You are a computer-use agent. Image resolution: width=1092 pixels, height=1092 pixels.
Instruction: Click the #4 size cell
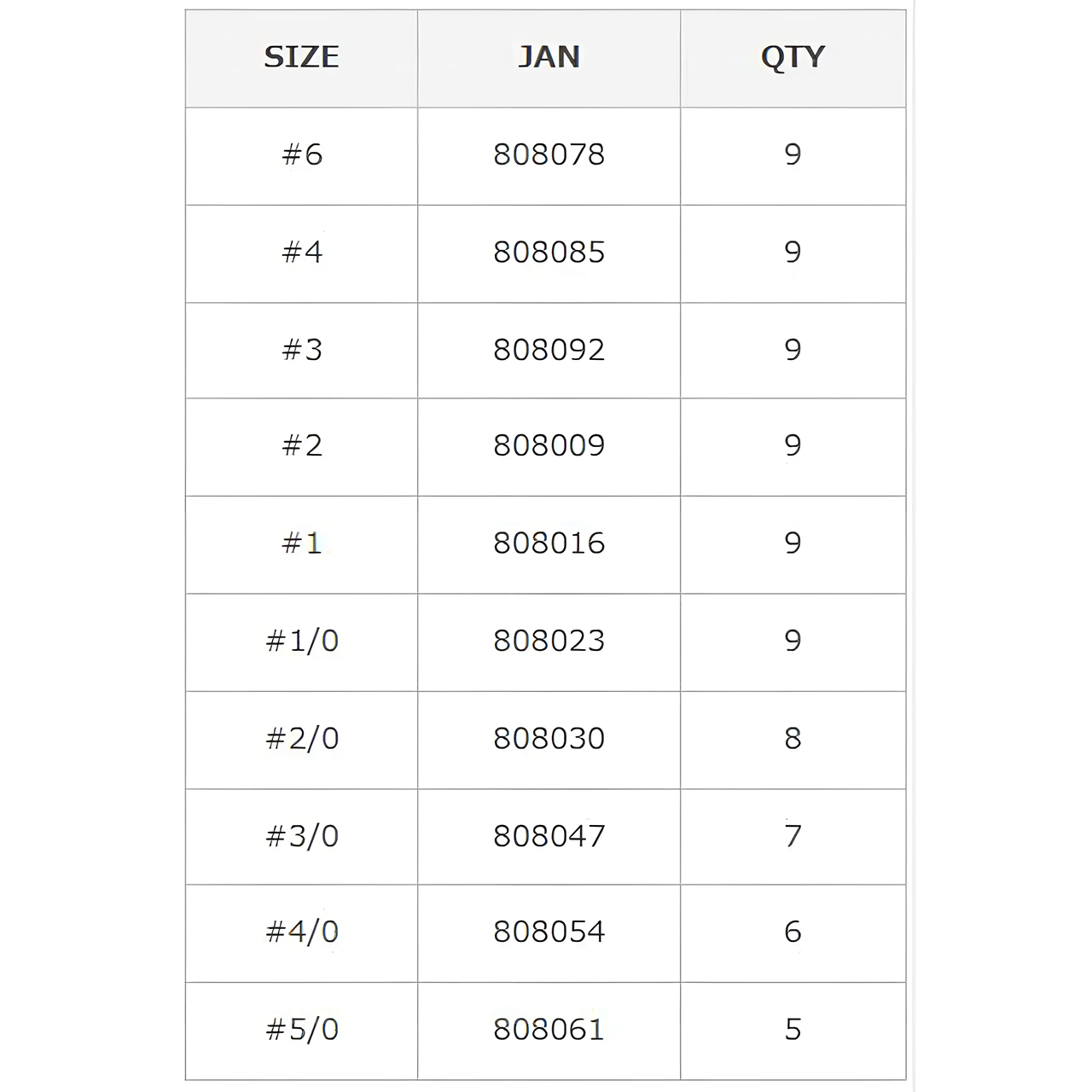(x=302, y=253)
